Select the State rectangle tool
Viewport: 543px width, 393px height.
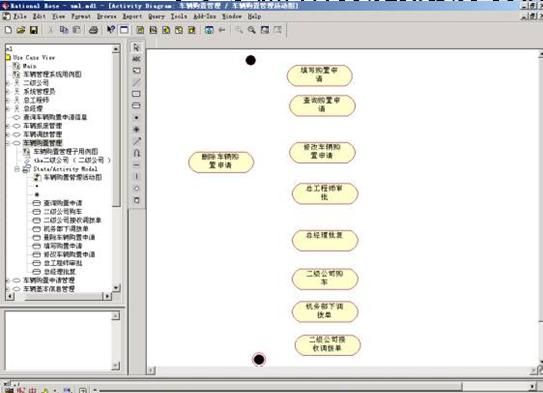point(136,94)
